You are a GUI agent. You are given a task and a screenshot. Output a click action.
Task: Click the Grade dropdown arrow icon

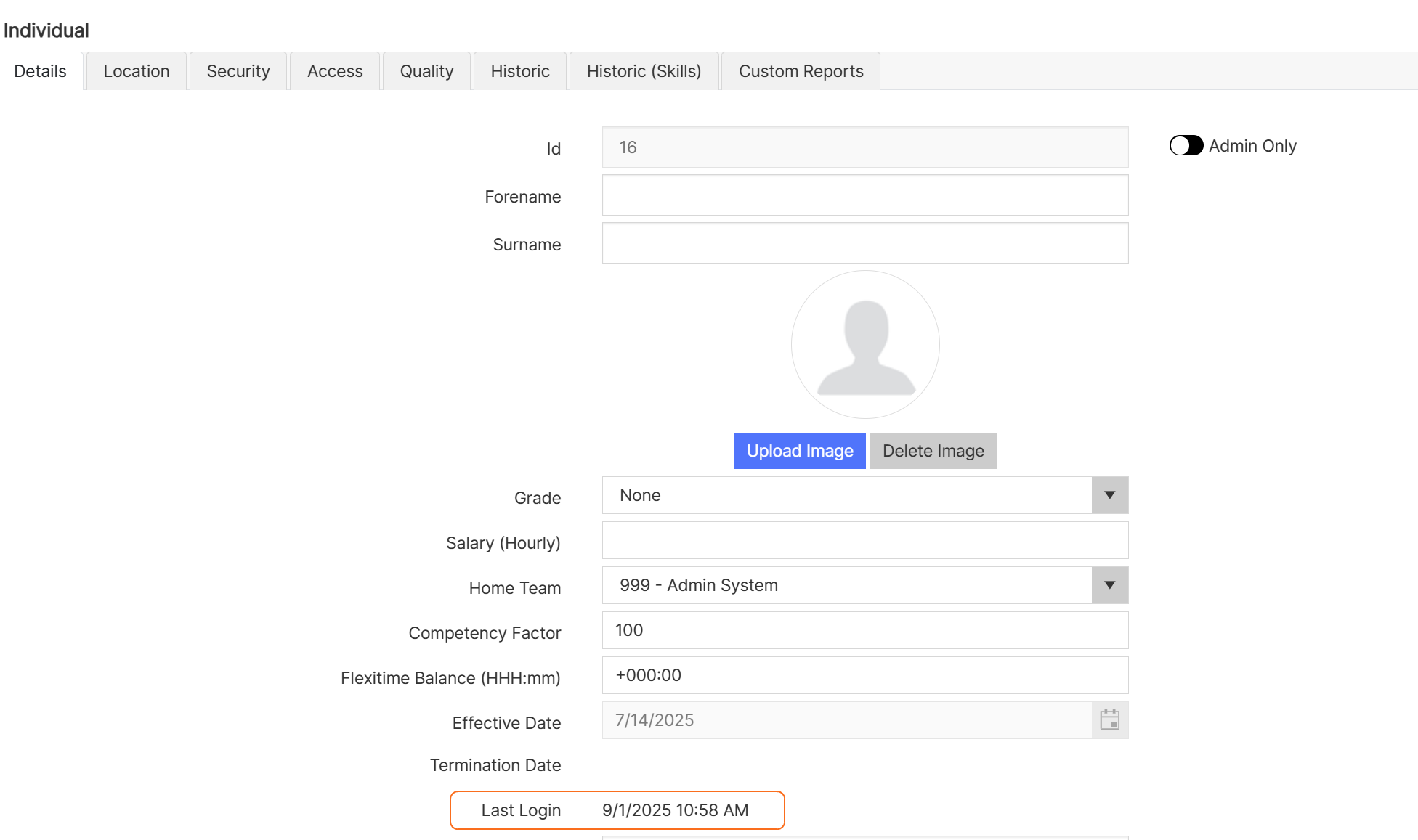pos(1109,495)
